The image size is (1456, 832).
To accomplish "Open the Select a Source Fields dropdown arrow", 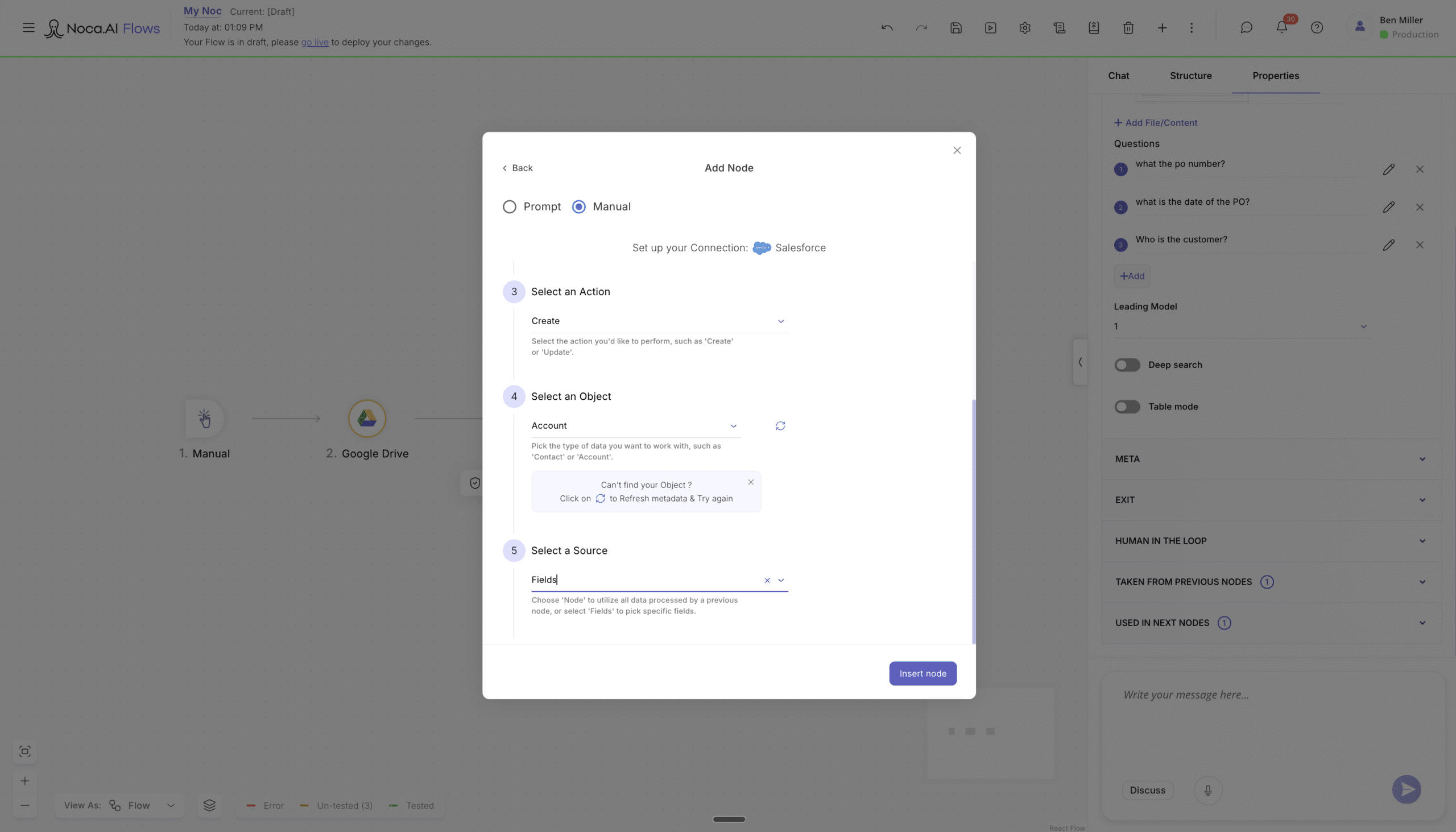I will [780, 580].
